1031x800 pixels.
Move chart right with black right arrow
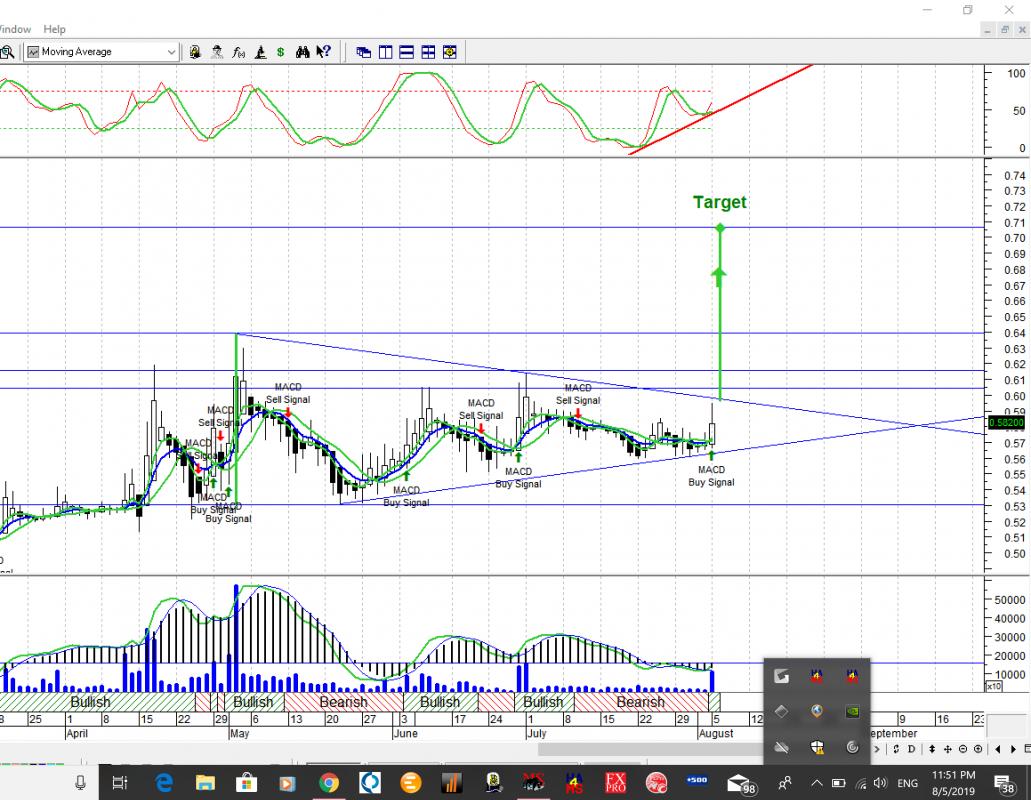(x=1013, y=749)
